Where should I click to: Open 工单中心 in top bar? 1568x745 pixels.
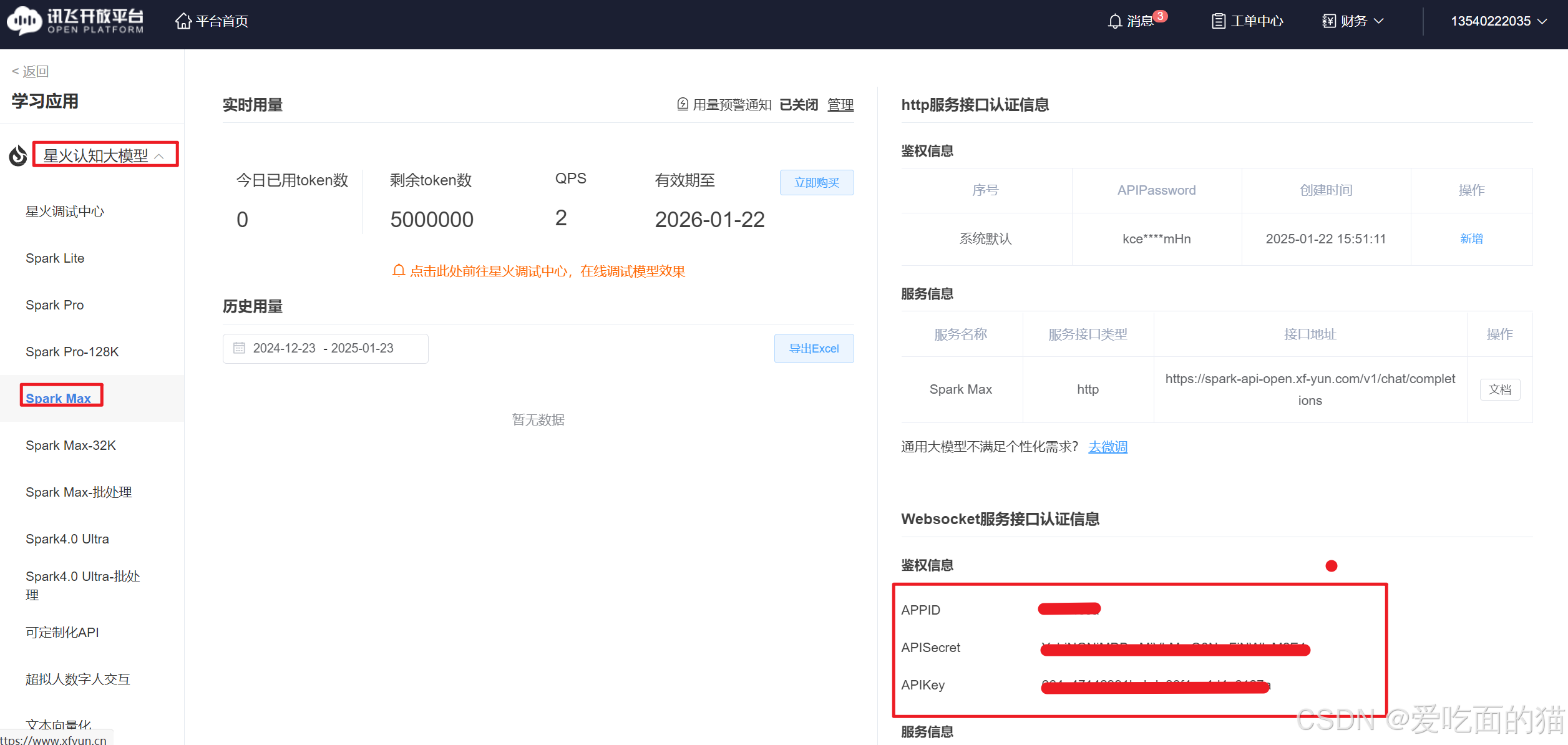1257,21
